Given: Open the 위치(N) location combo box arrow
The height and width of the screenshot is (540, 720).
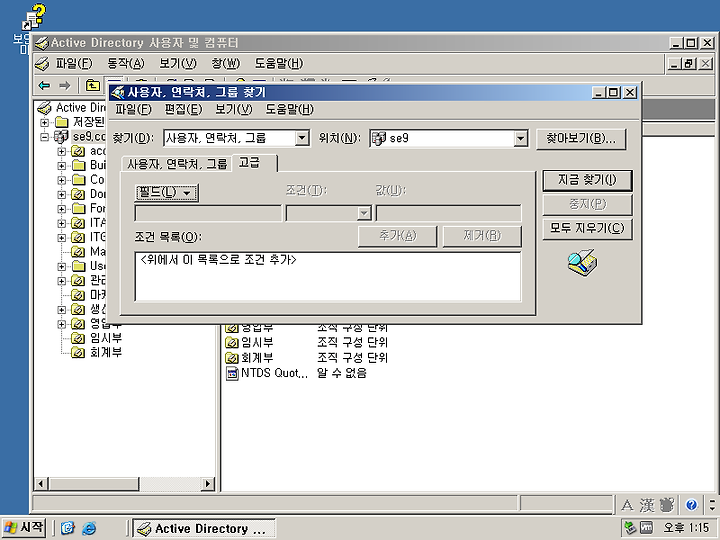Looking at the screenshot, I should point(520,138).
